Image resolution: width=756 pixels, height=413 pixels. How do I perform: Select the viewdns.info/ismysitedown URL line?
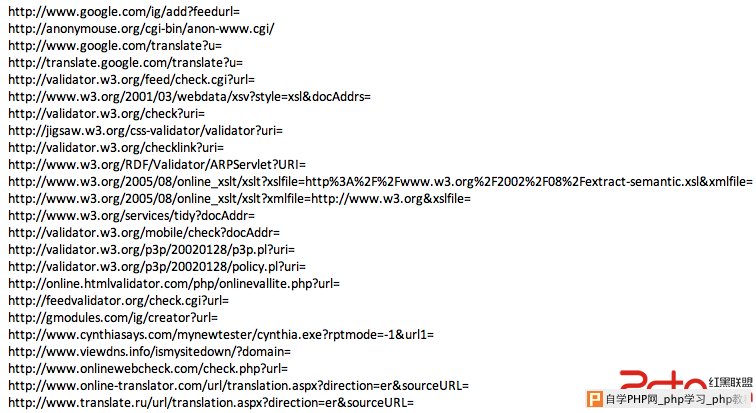[x=149, y=352]
